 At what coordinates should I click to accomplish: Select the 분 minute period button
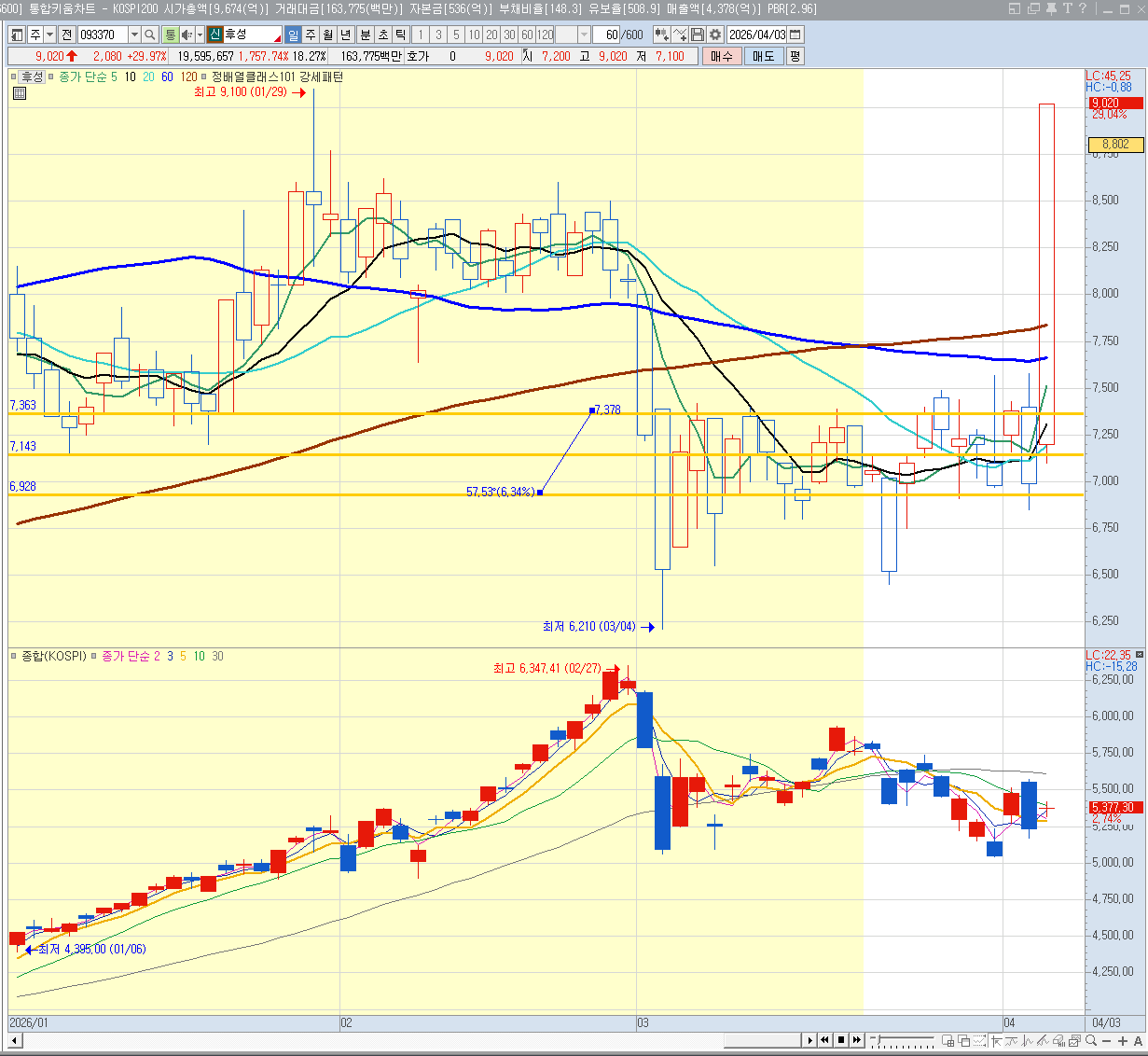(365, 35)
